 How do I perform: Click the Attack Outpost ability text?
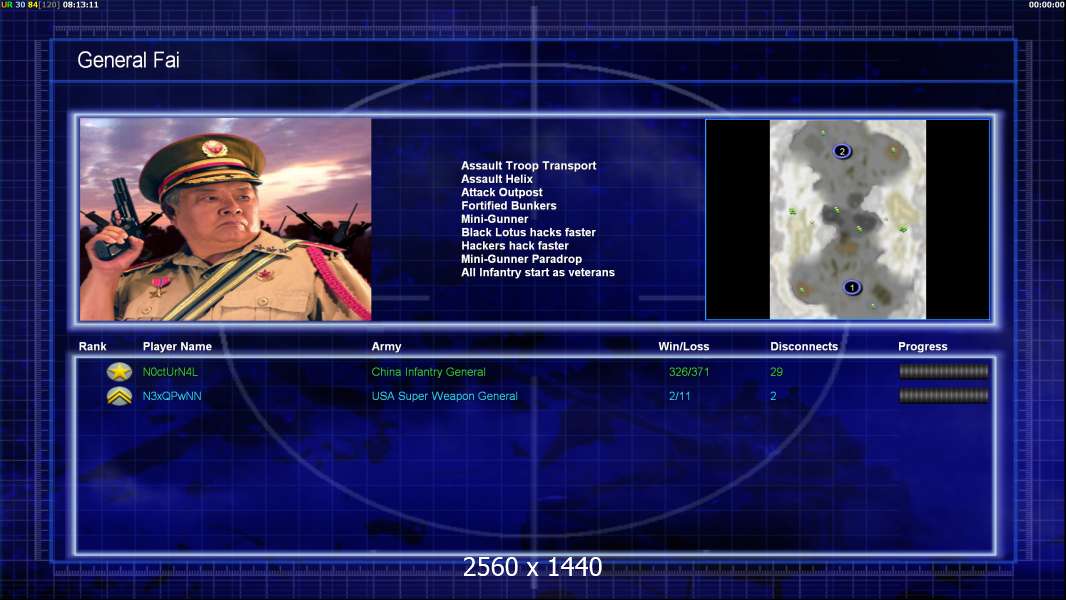point(502,192)
